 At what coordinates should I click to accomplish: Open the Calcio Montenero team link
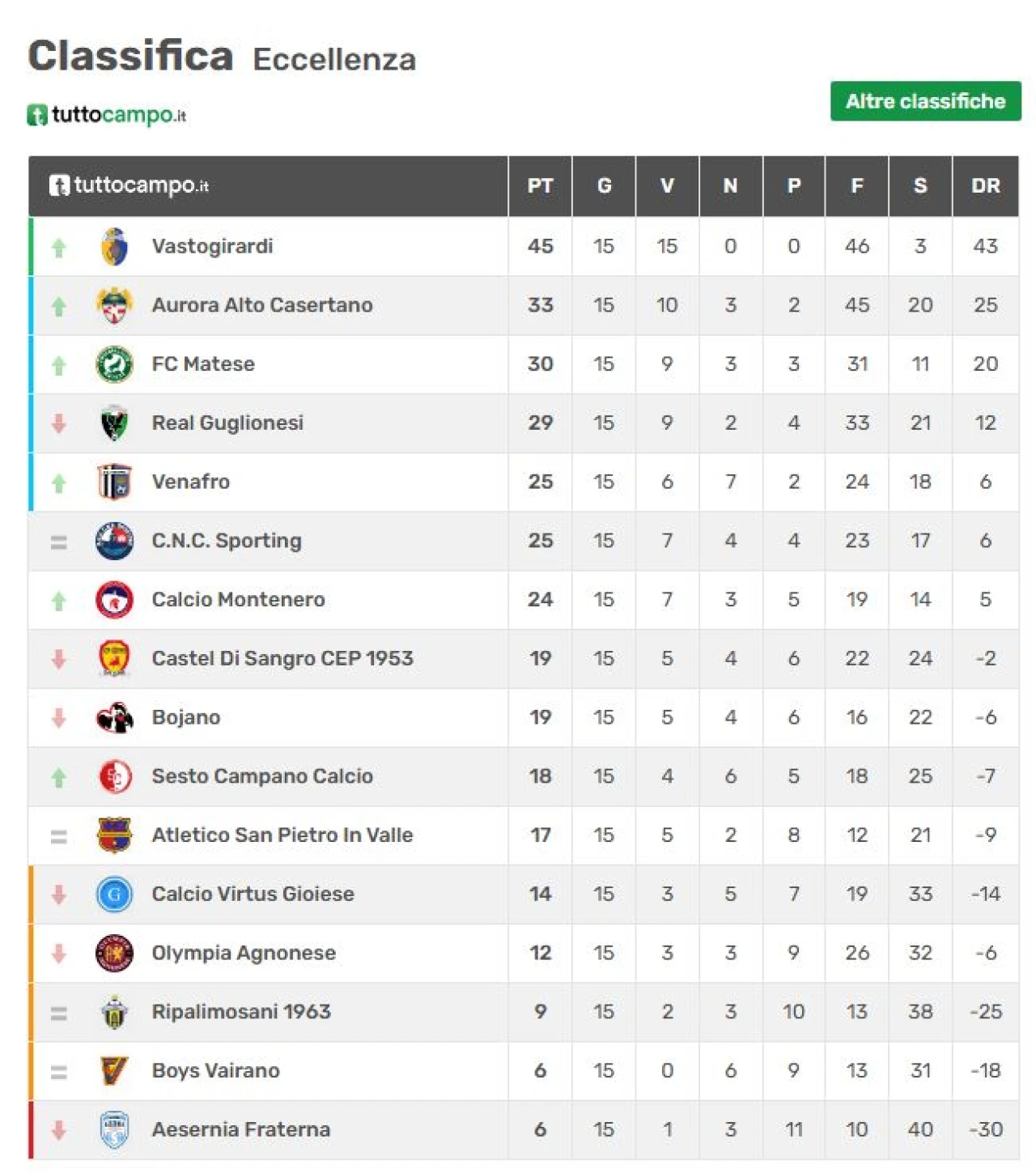(238, 600)
